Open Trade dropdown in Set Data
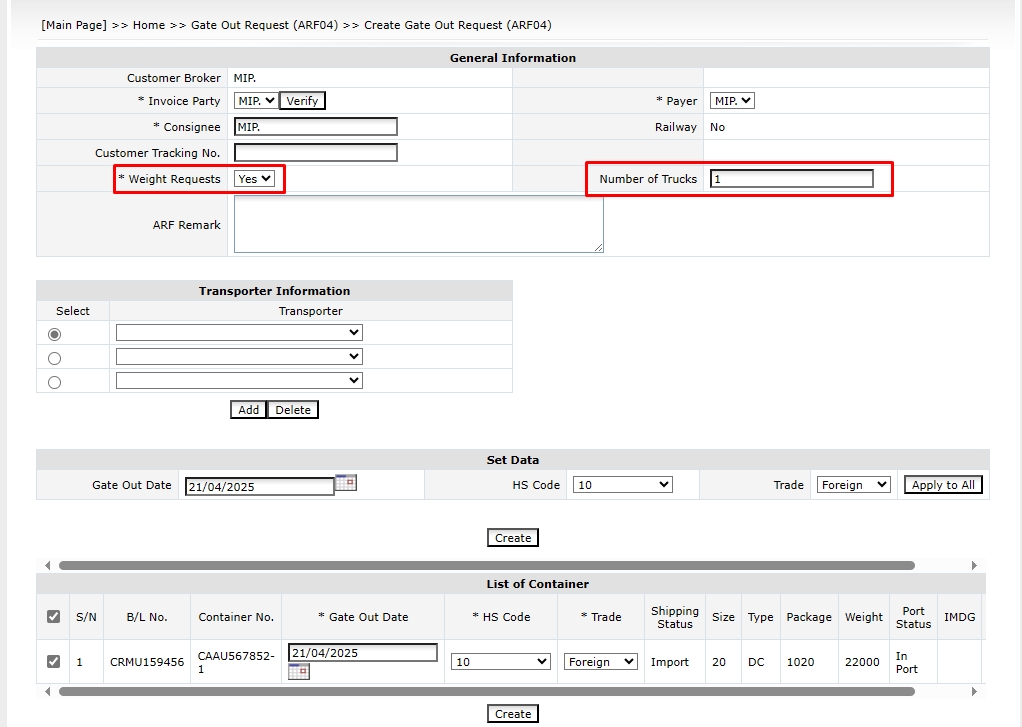The image size is (1022, 727). pyautogui.click(x=853, y=485)
